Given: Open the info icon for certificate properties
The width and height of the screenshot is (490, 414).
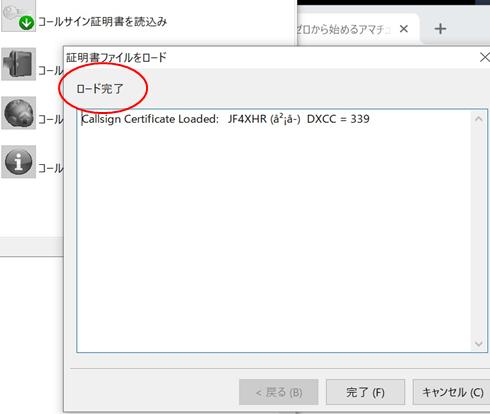Looking at the screenshot, I should click(18, 162).
